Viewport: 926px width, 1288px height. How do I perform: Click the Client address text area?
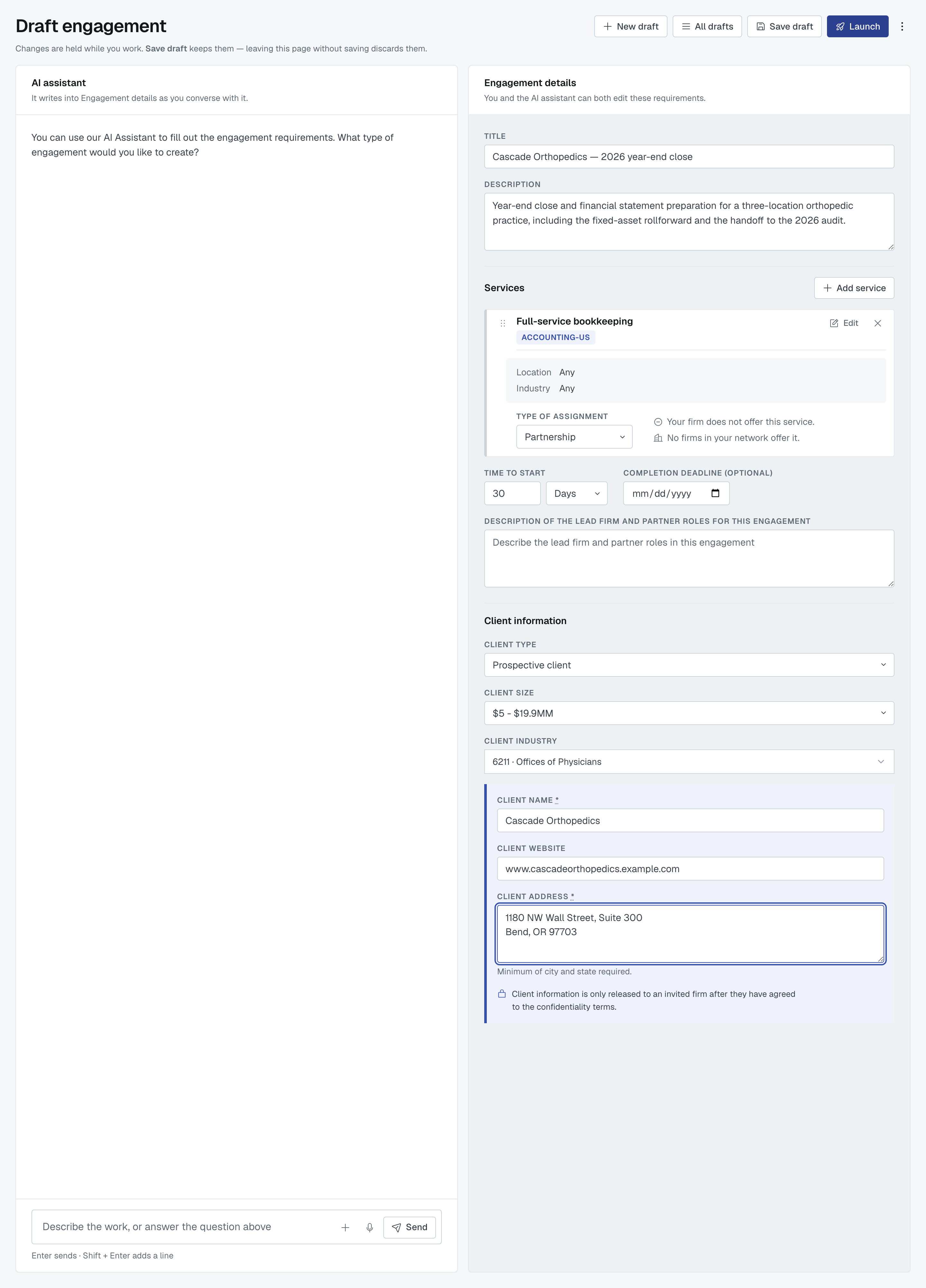[690, 934]
